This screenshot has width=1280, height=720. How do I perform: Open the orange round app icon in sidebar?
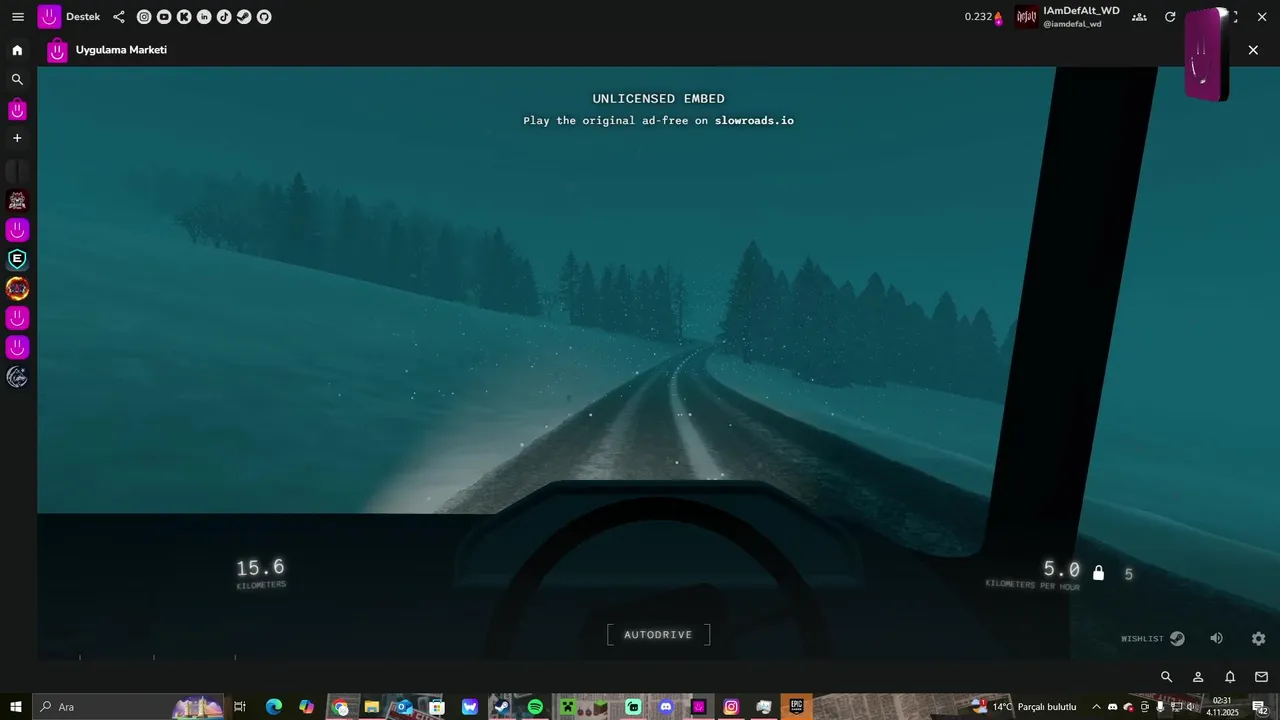click(17, 289)
